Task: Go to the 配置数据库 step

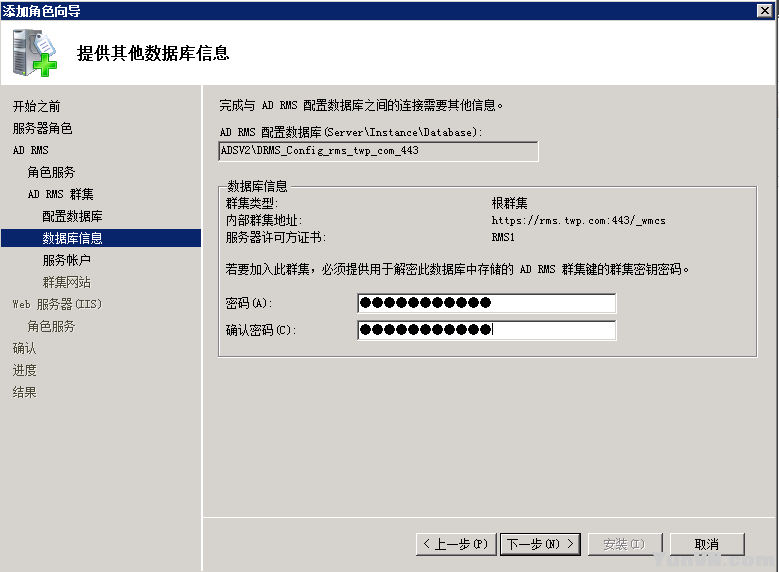Action: (72, 216)
